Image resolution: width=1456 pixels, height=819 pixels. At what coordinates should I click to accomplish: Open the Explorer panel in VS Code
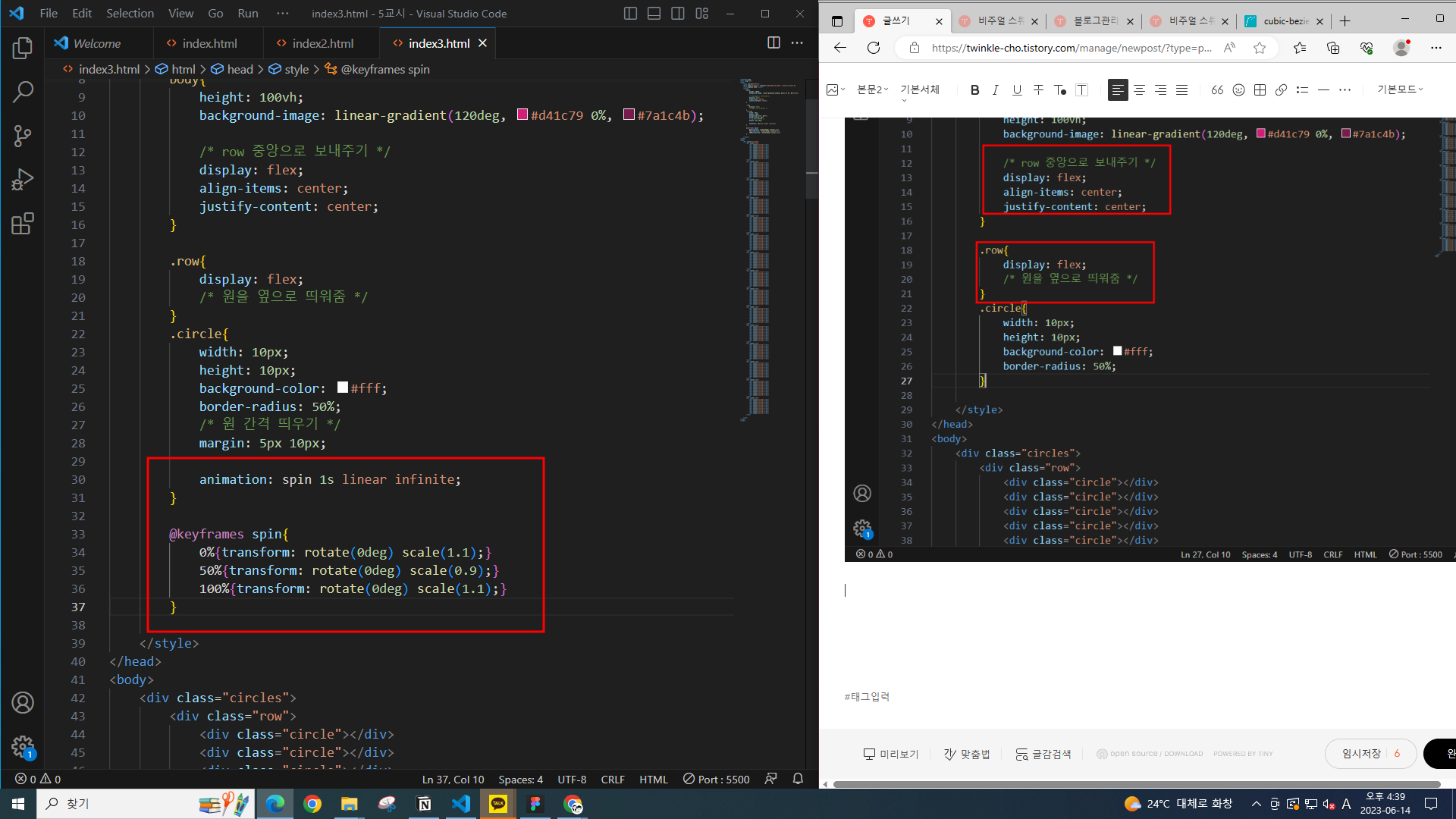click(x=23, y=49)
